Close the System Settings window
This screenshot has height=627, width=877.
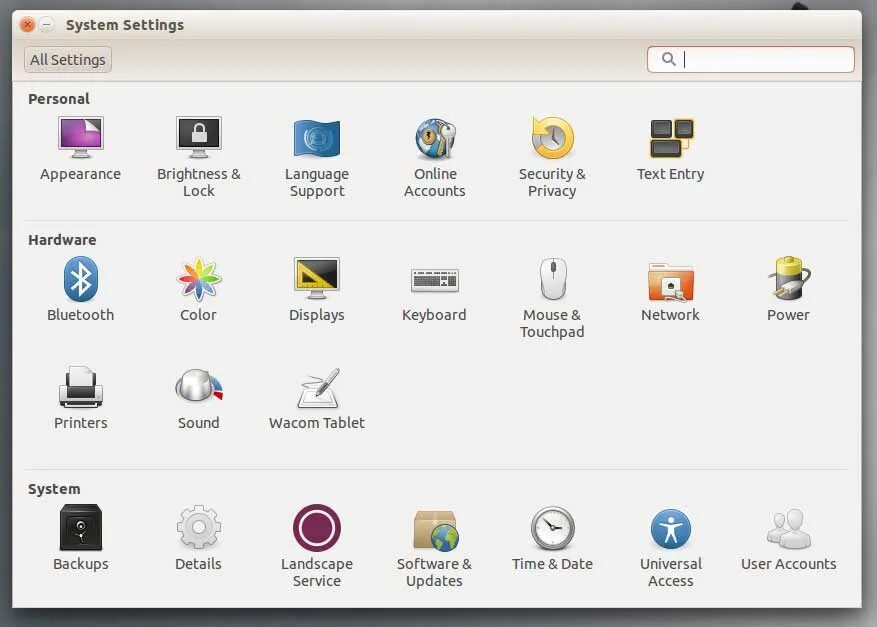[27, 25]
